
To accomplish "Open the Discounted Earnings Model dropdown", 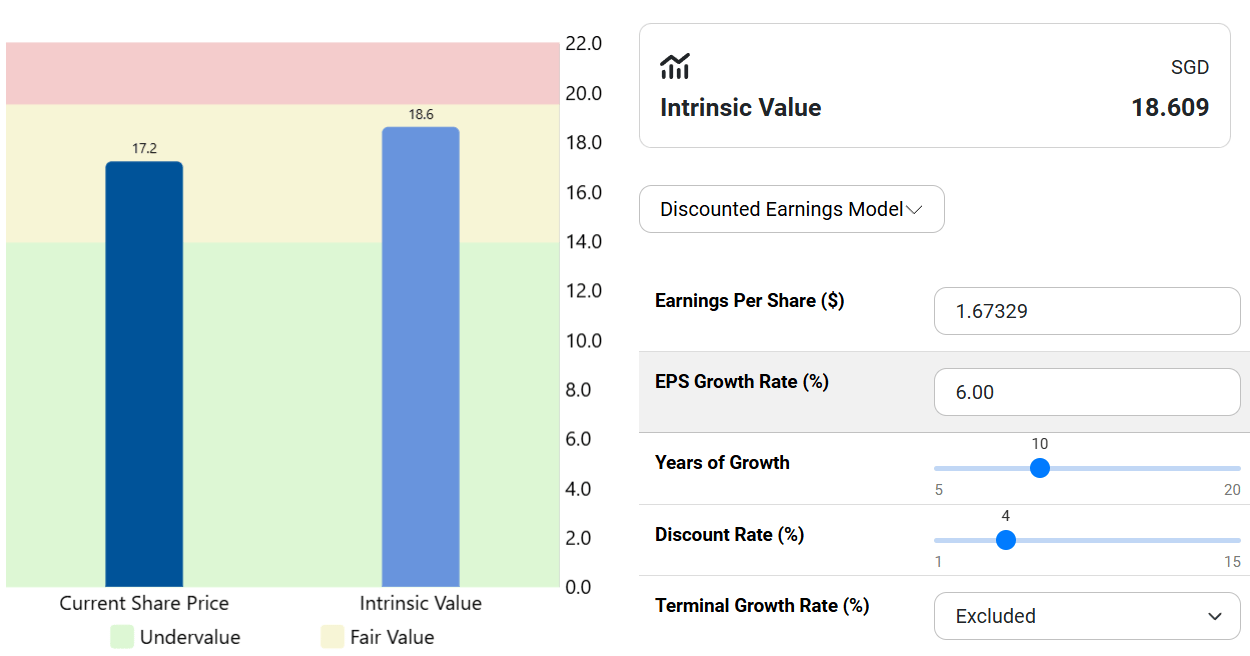I will [780, 209].
